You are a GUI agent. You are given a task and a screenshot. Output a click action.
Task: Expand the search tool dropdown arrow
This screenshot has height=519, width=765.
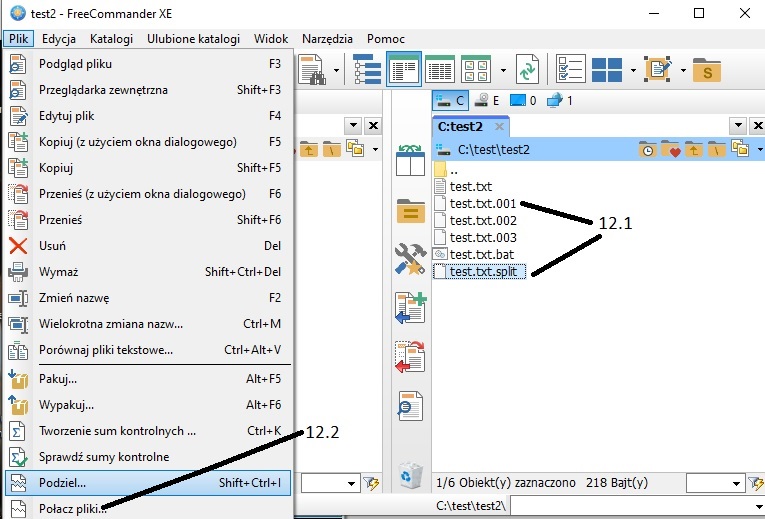[336, 71]
